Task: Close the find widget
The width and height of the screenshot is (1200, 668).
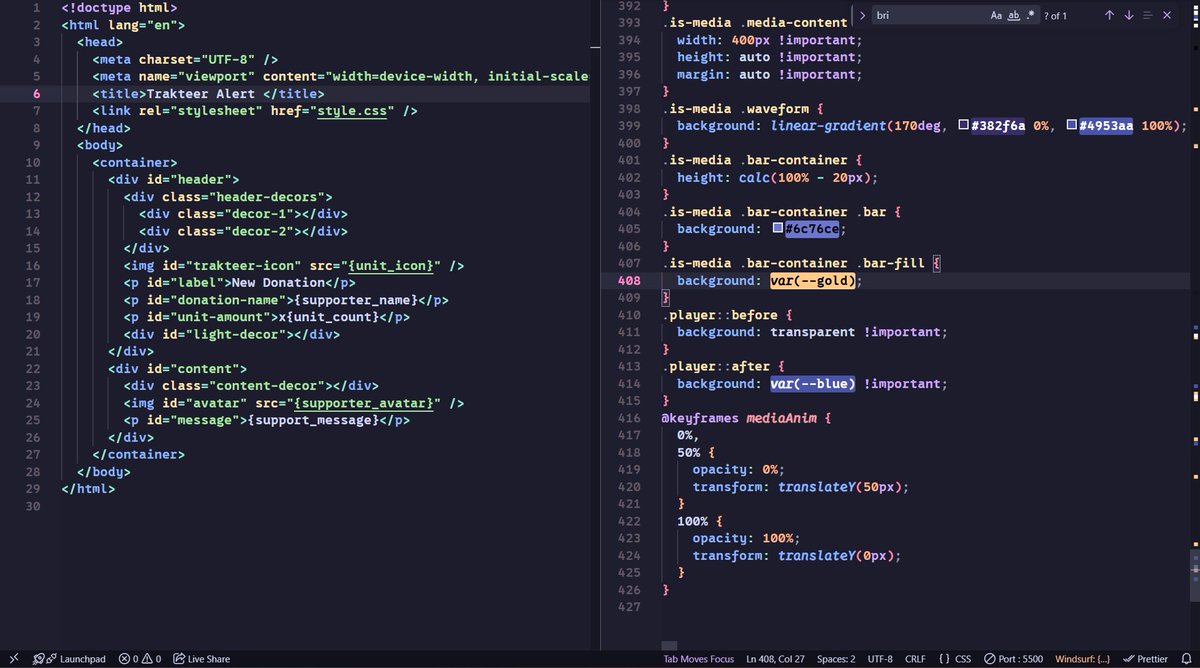Action: point(1166,16)
